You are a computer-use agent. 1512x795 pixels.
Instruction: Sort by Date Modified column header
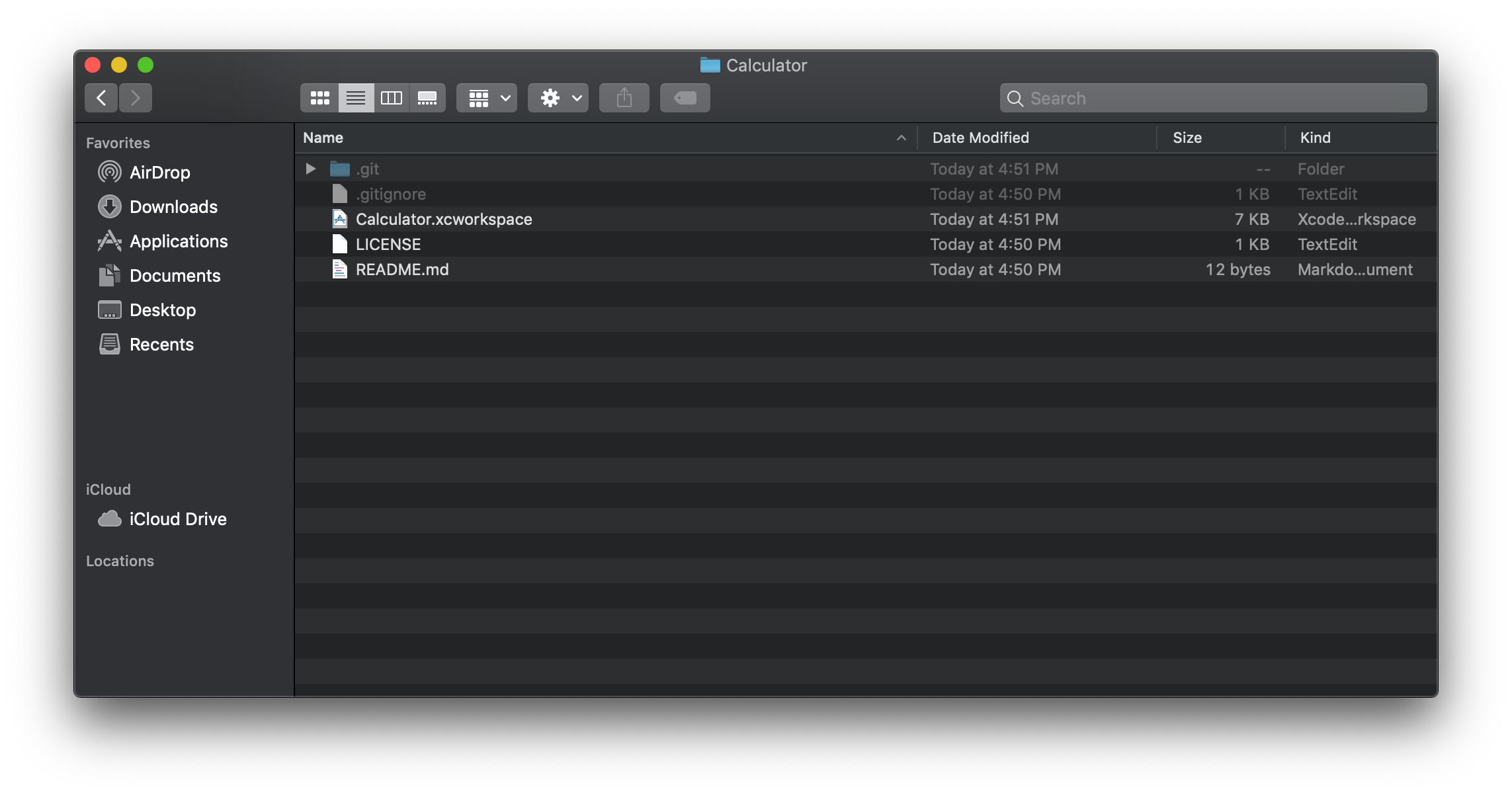(x=980, y=138)
